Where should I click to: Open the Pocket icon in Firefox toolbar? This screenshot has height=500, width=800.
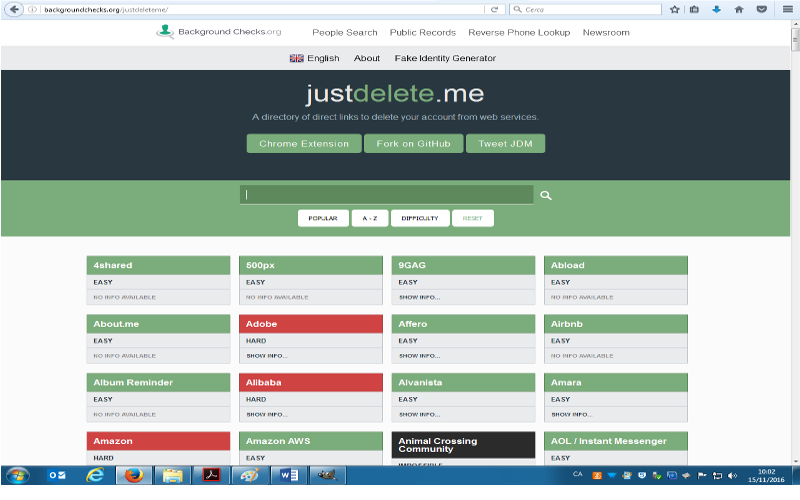click(761, 9)
